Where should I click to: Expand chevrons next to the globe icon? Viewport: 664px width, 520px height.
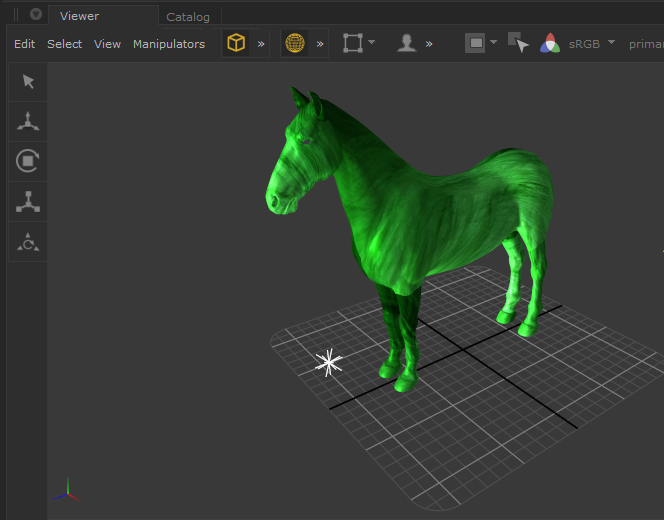320,44
